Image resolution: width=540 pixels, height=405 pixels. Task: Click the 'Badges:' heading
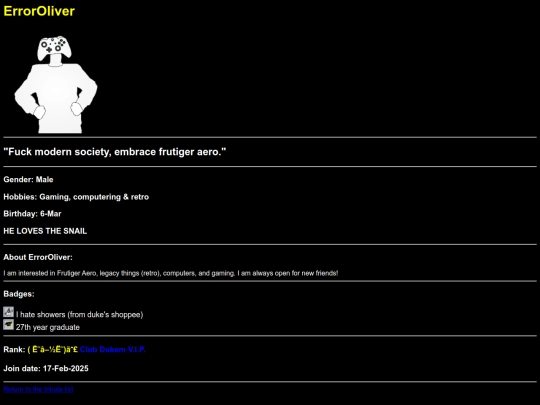(19, 294)
